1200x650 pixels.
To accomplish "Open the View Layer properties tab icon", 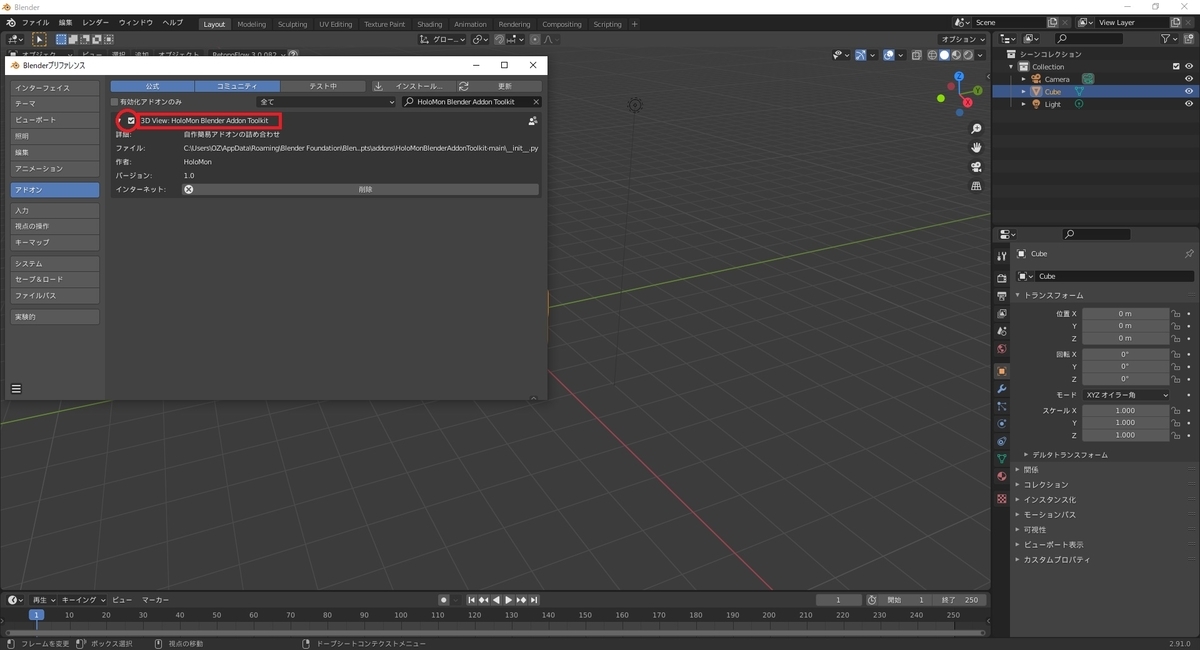I will coord(1001,314).
